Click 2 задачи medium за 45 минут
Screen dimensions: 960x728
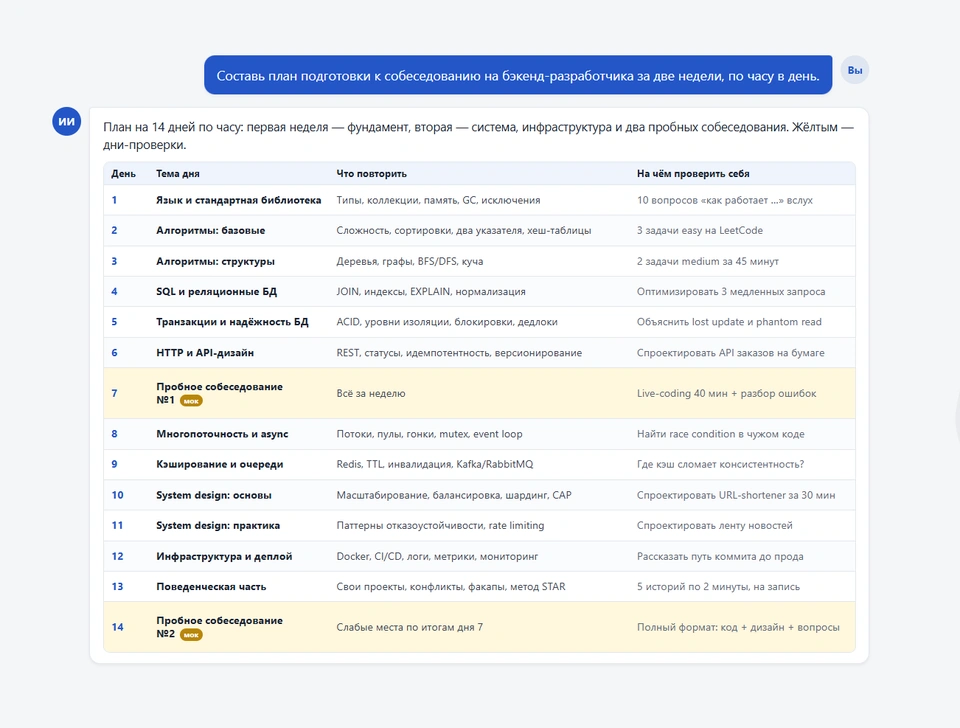pos(708,261)
